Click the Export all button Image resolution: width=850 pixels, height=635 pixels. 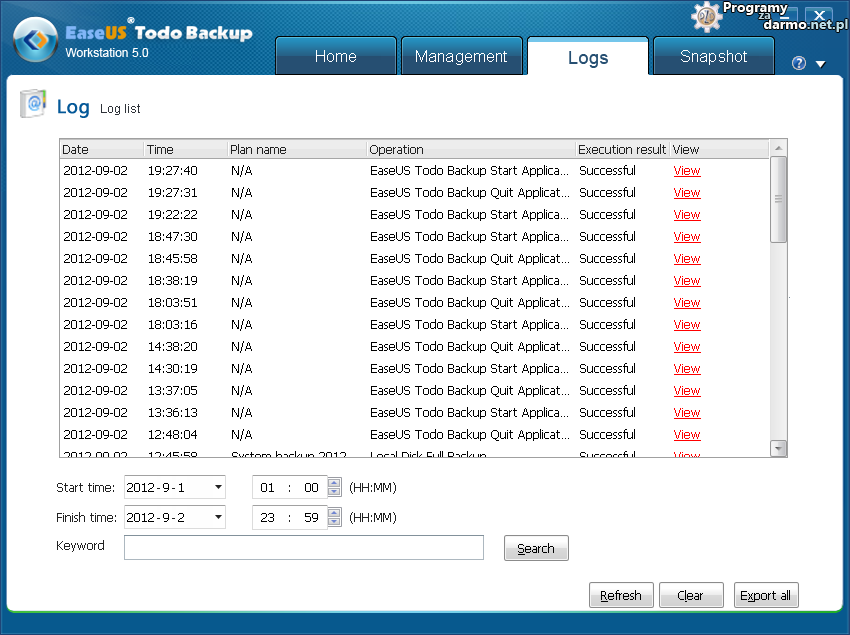point(765,595)
